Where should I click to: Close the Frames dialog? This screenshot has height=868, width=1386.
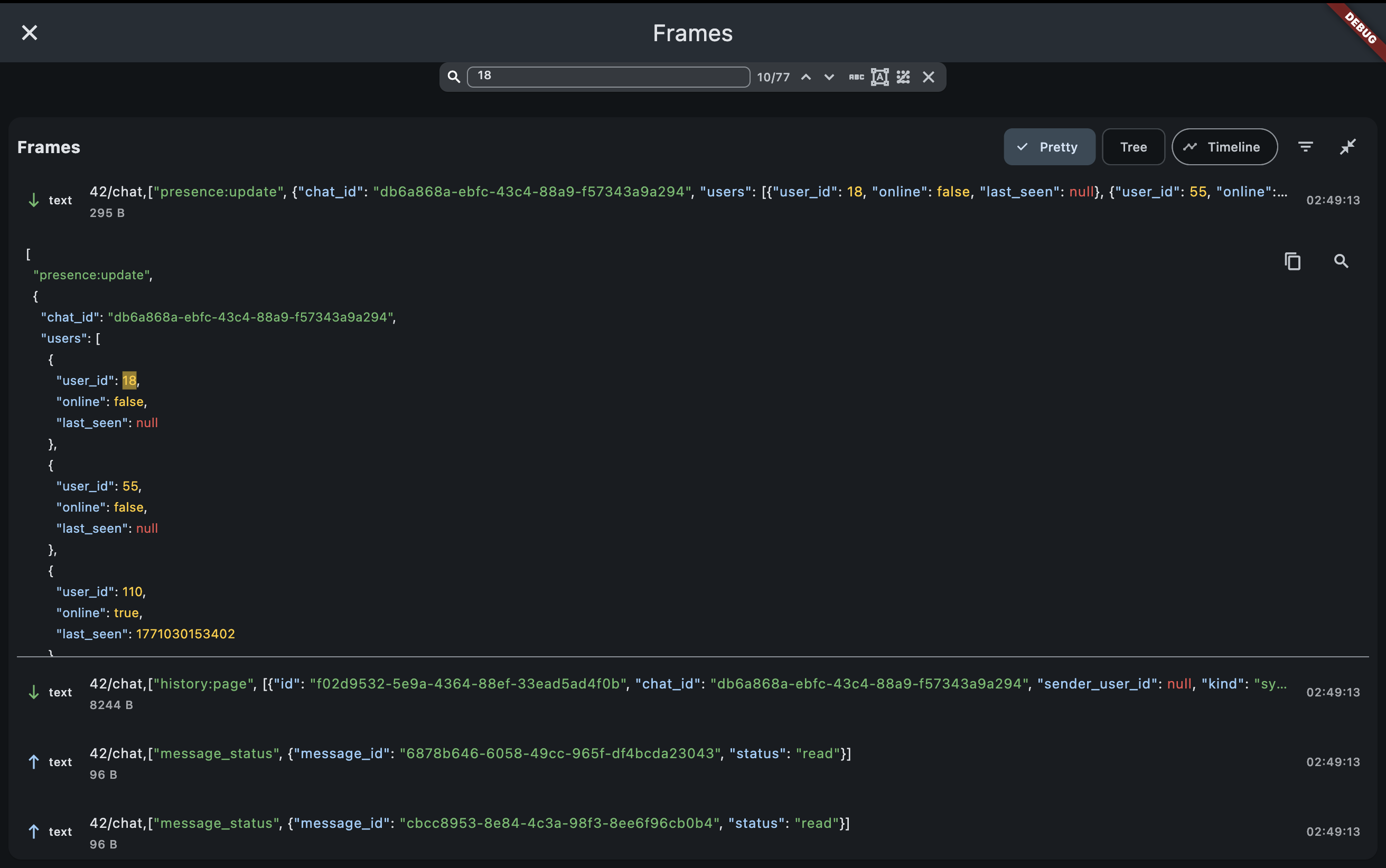point(29,33)
